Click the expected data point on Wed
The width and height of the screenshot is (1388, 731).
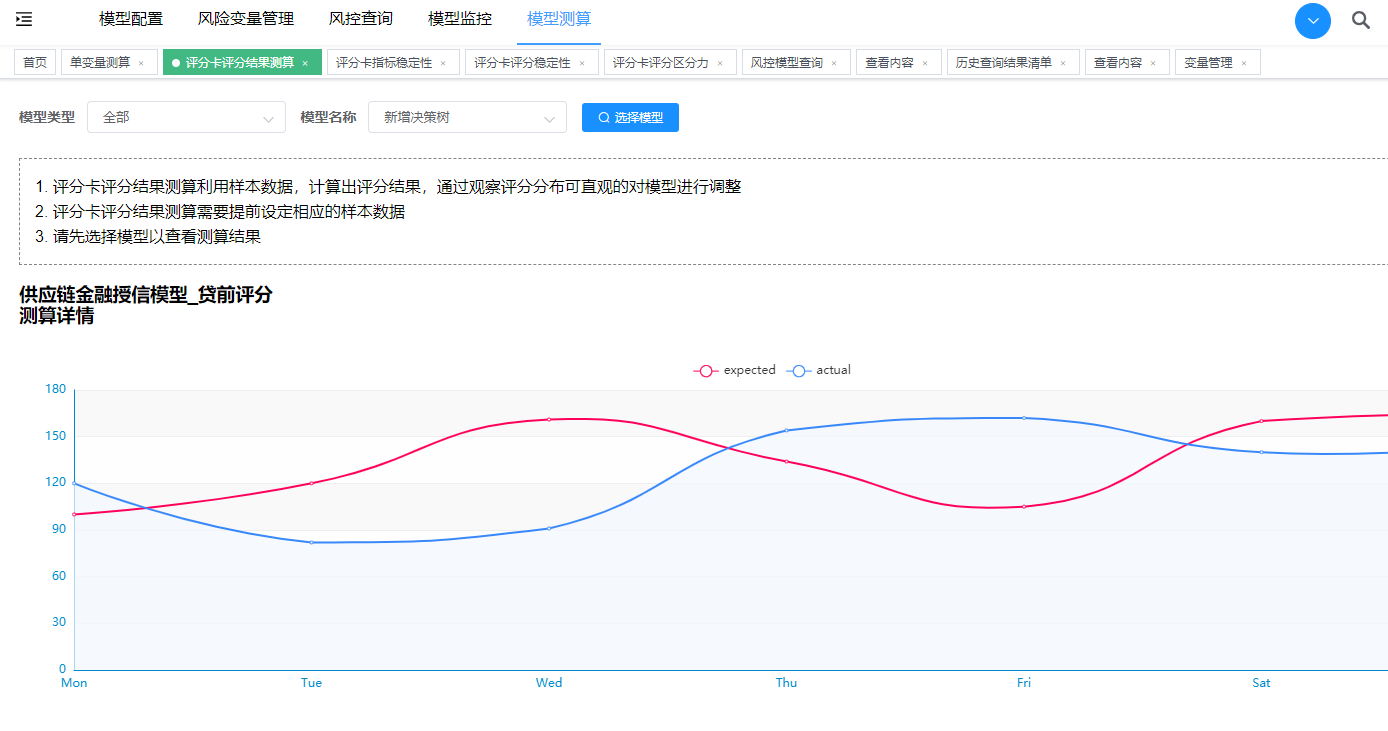(549, 419)
